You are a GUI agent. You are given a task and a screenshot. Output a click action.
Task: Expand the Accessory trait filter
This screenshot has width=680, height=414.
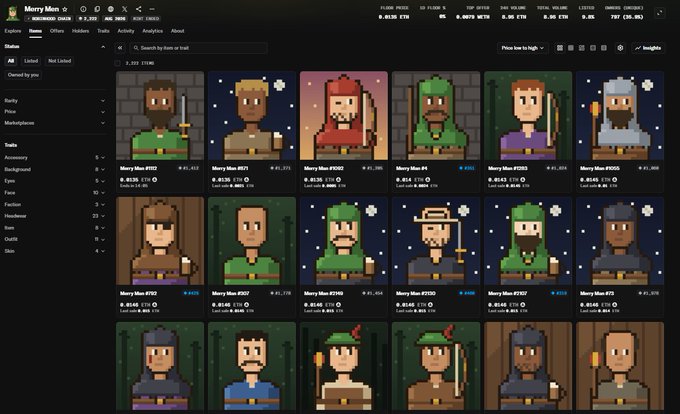(x=55, y=158)
